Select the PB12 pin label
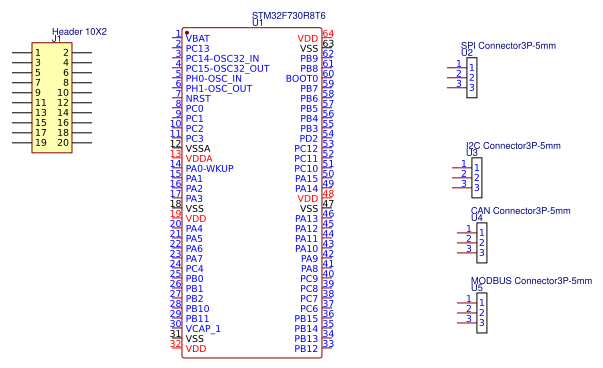603x368 pixels. click(x=306, y=348)
